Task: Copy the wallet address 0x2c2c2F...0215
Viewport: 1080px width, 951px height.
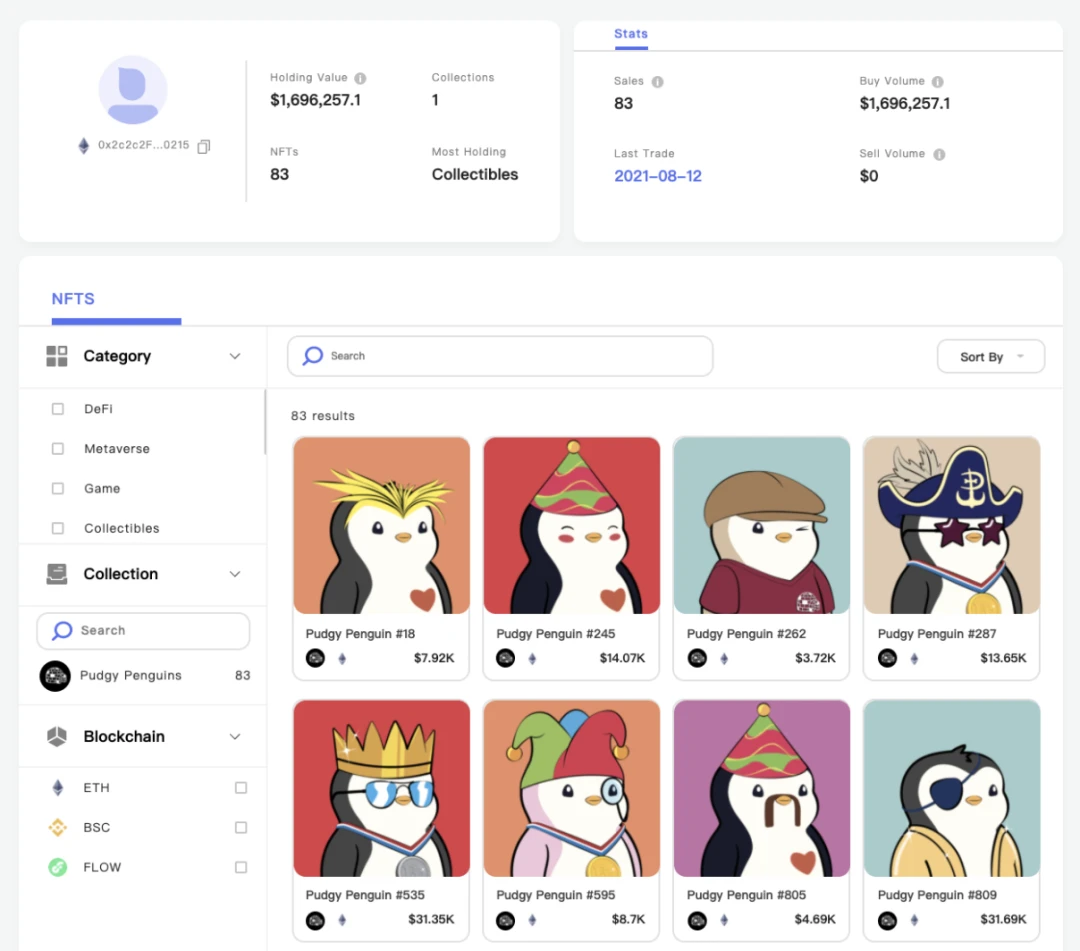Action: tap(204, 146)
